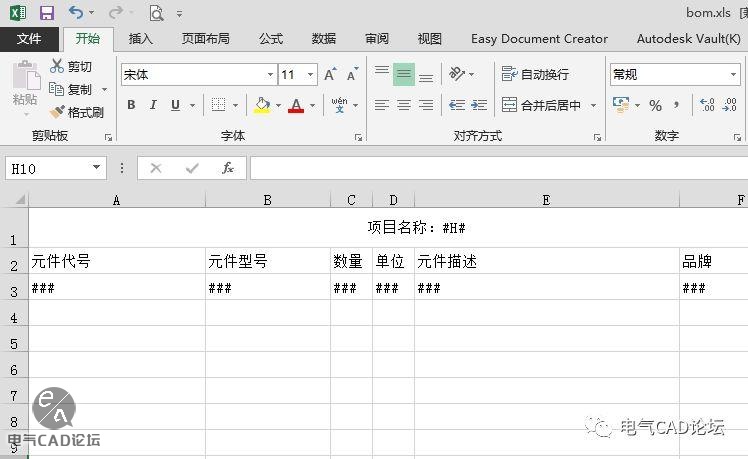Viewport: 748px width, 459px height.
Task: Switch to the 插入 (Insert) tab
Action: (x=141, y=39)
